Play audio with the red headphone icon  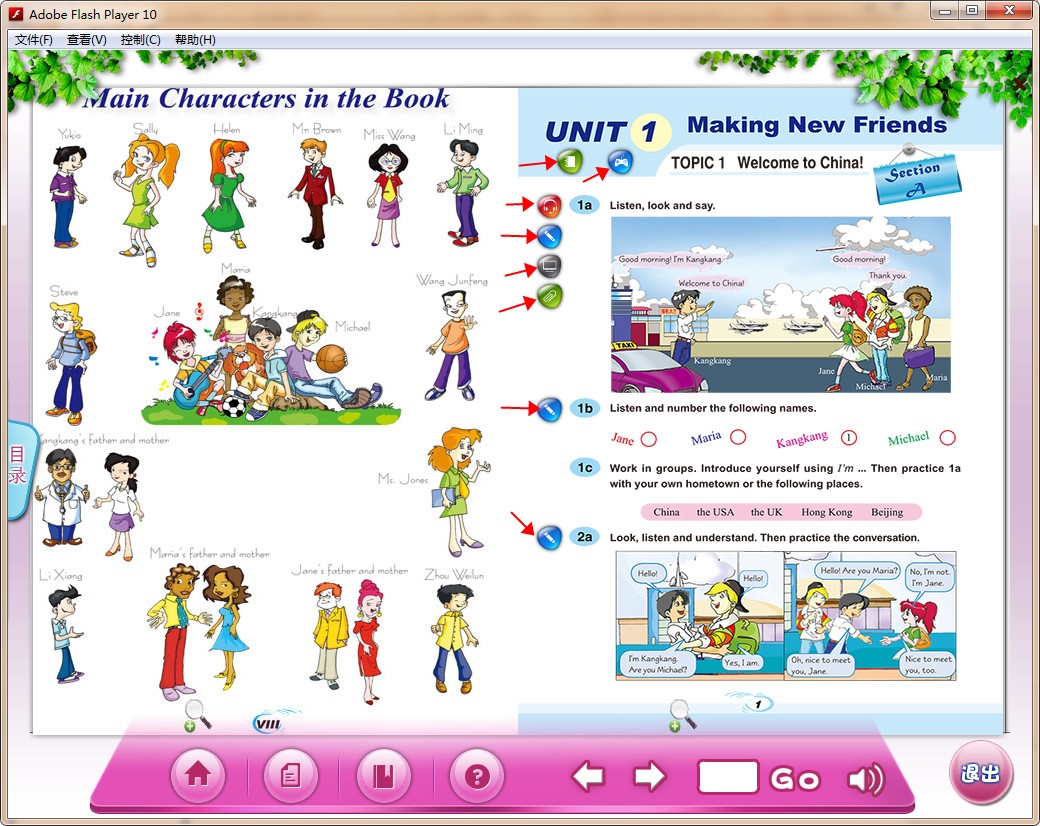[x=549, y=206]
